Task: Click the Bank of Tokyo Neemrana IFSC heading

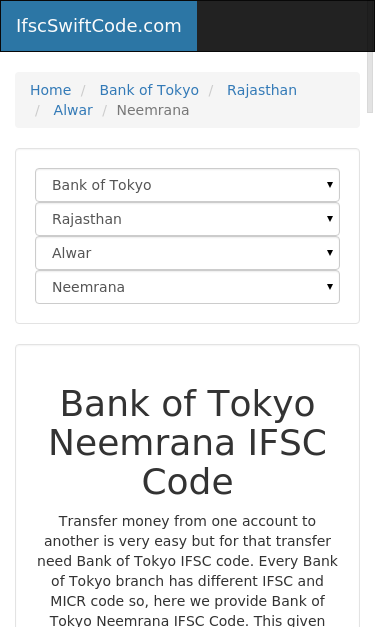Action: (188, 443)
